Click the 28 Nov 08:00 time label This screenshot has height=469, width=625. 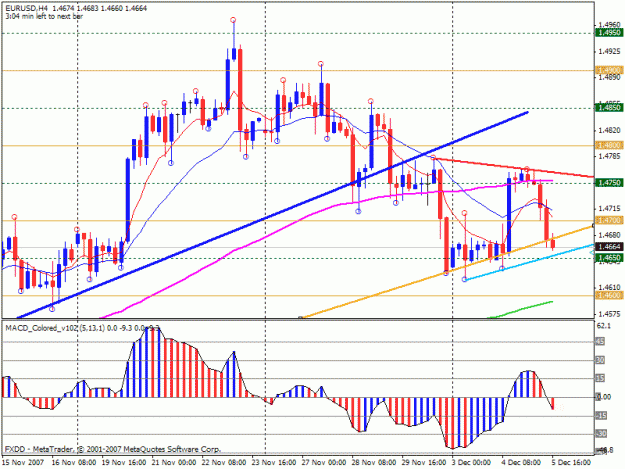coord(374,462)
